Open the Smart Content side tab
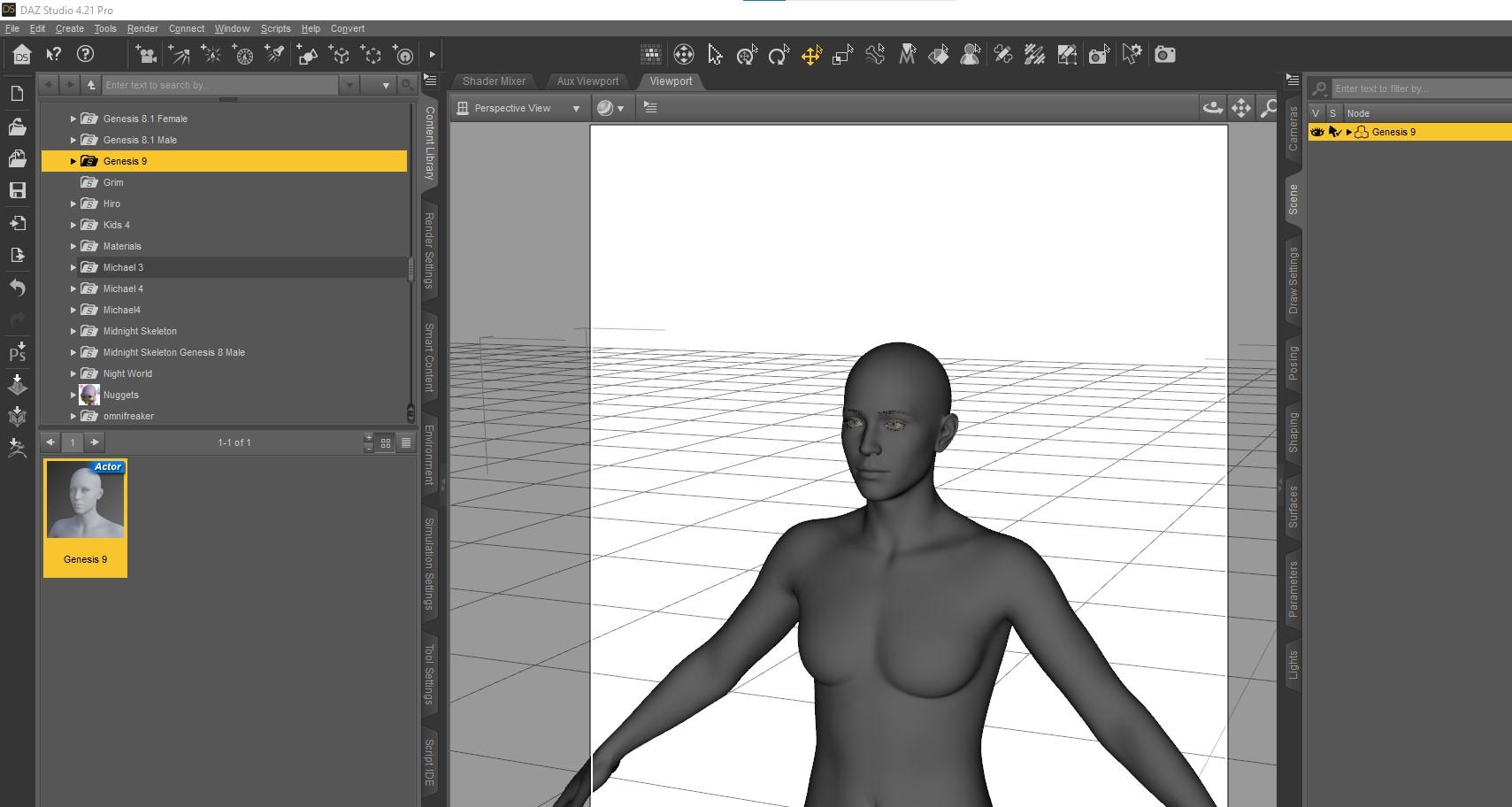 point(429,357)
